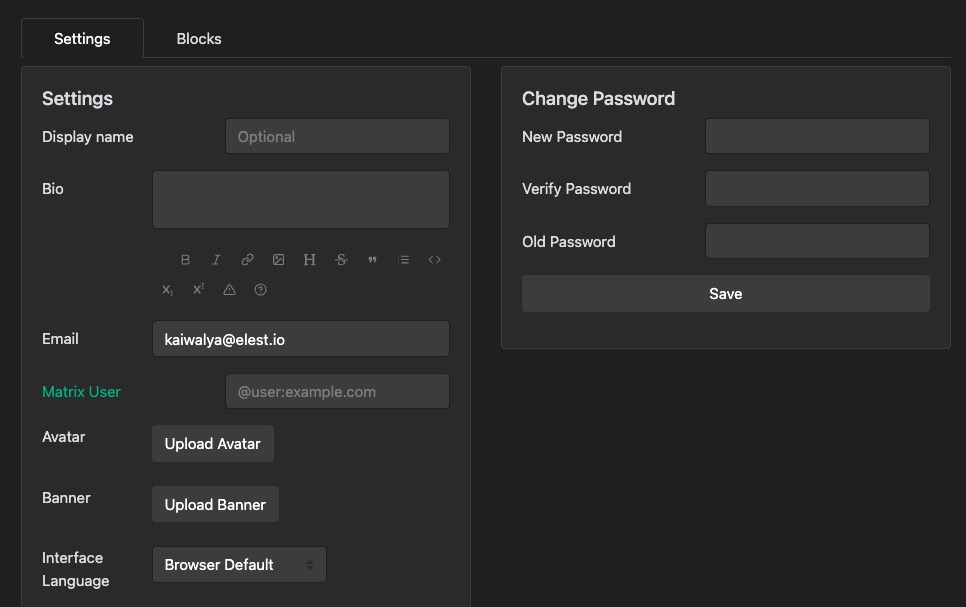Insert a code block in the Bio

[434, 259]
